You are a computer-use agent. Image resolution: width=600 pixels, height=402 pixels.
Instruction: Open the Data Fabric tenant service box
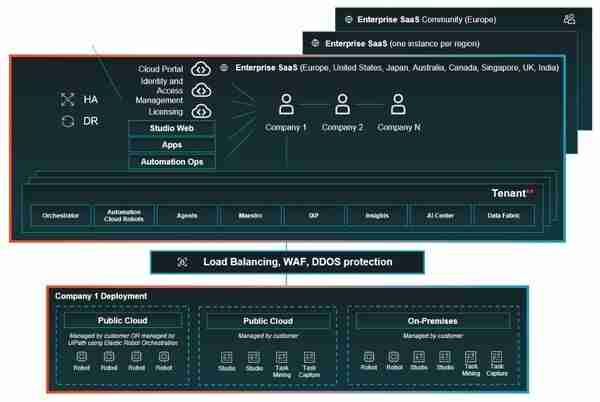click(504, 216)
